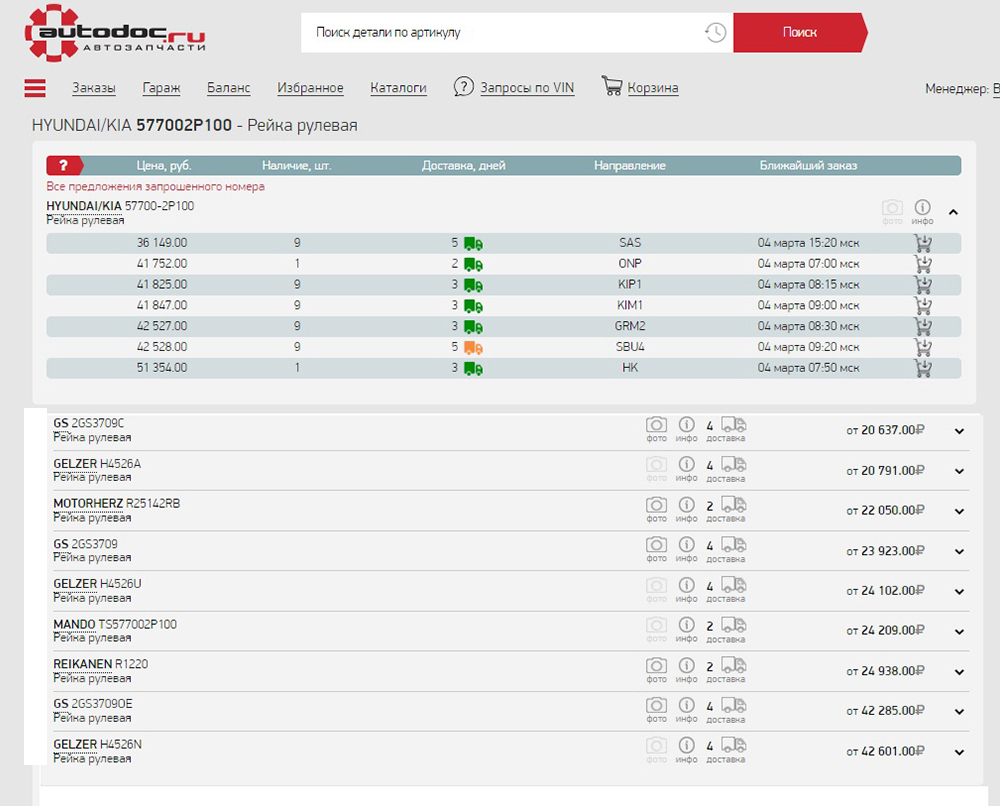
Task: Open the hamburger menu icon
Action: coord(35,88)
